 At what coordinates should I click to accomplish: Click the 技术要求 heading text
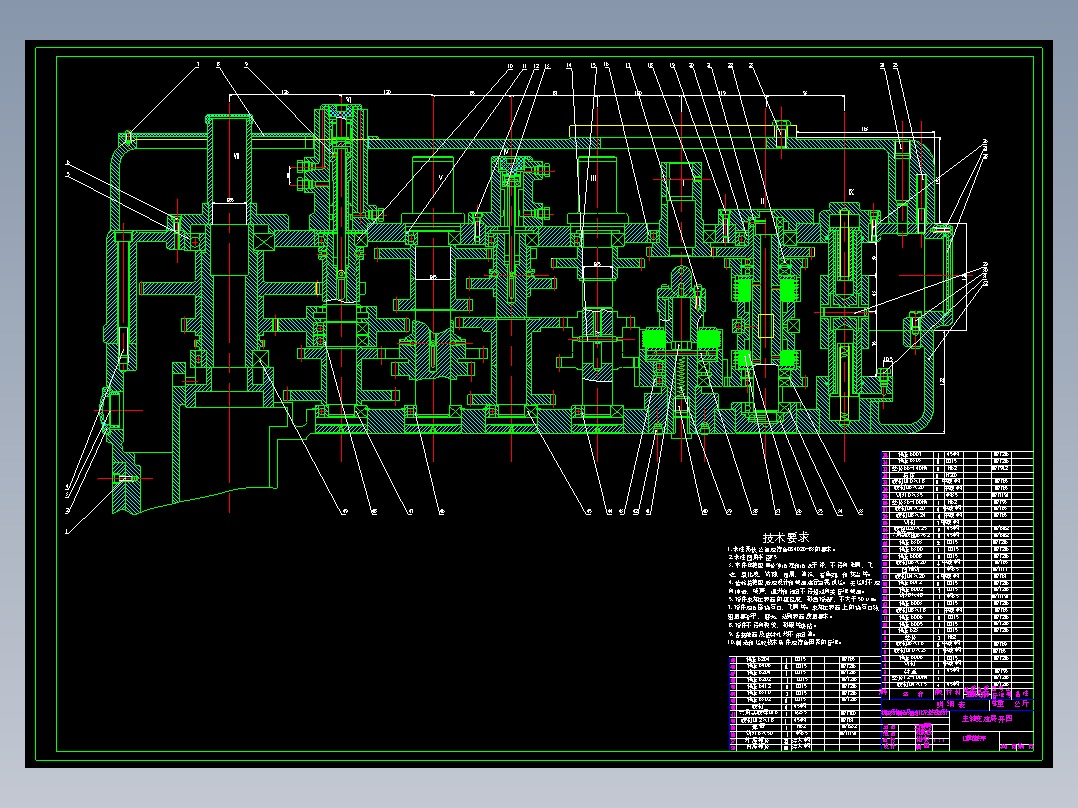[785, 538]
